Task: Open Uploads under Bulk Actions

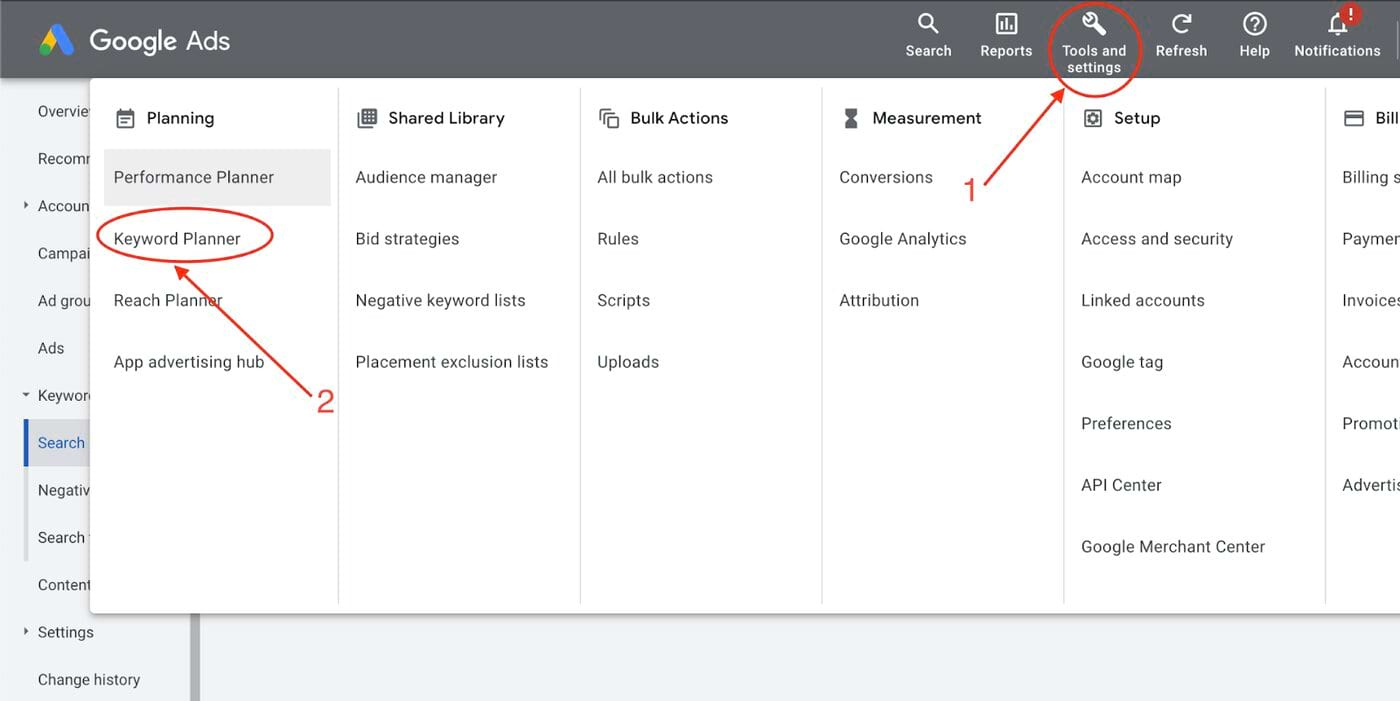Action: (628, 362)
